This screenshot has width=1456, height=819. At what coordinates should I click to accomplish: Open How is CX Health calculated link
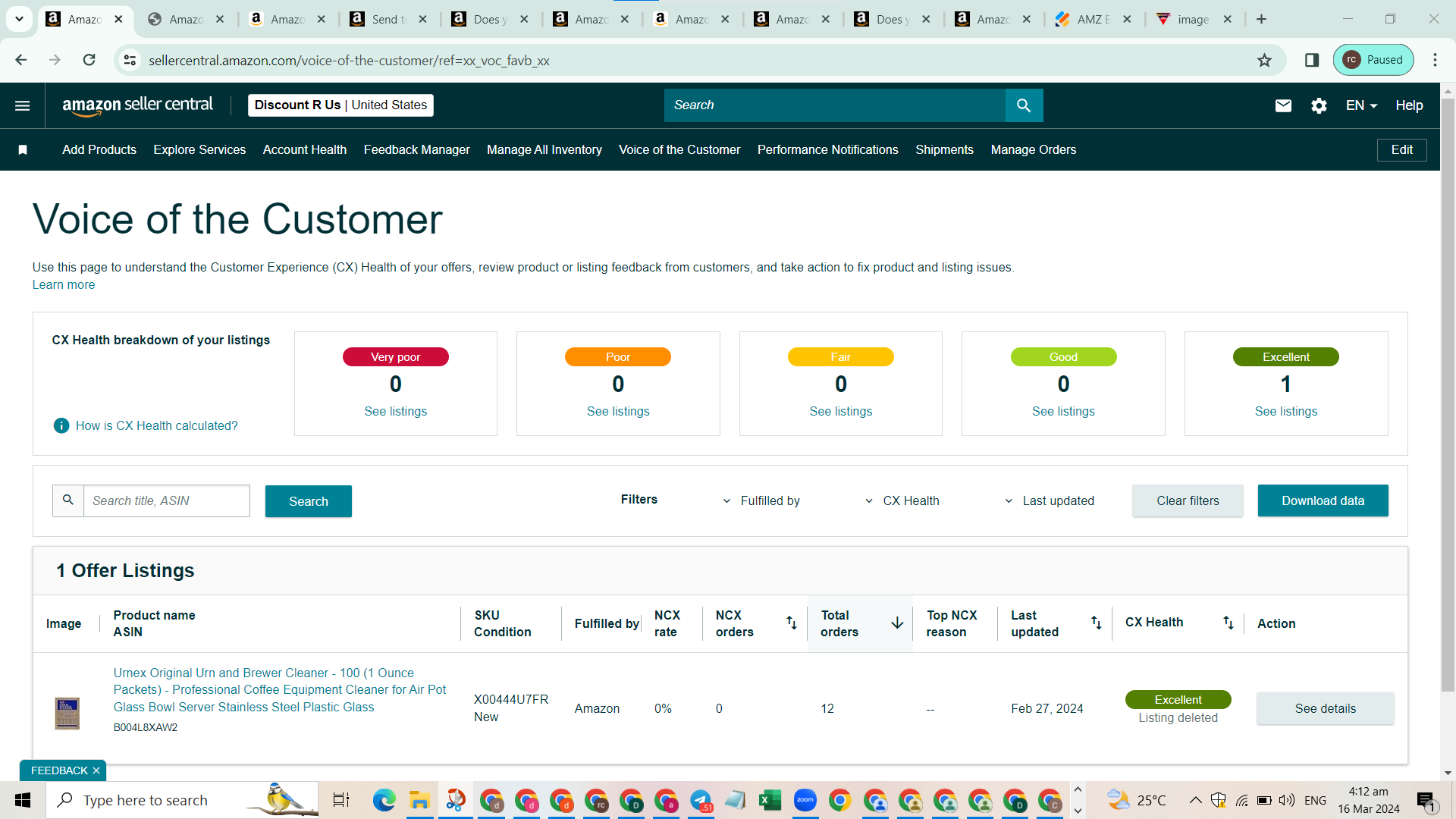156,426
